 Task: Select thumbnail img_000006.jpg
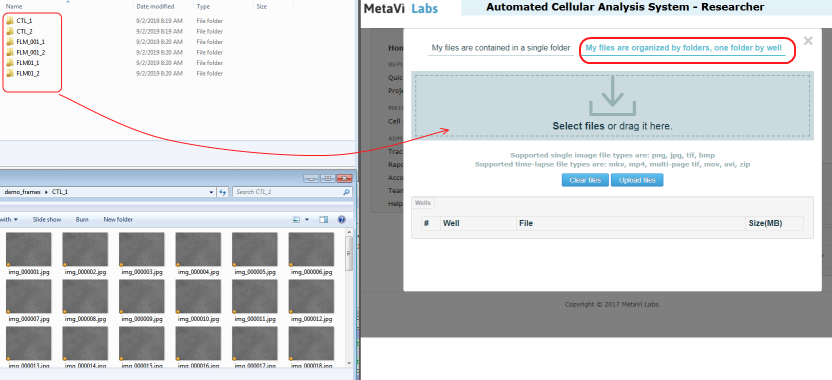[311, 254]
